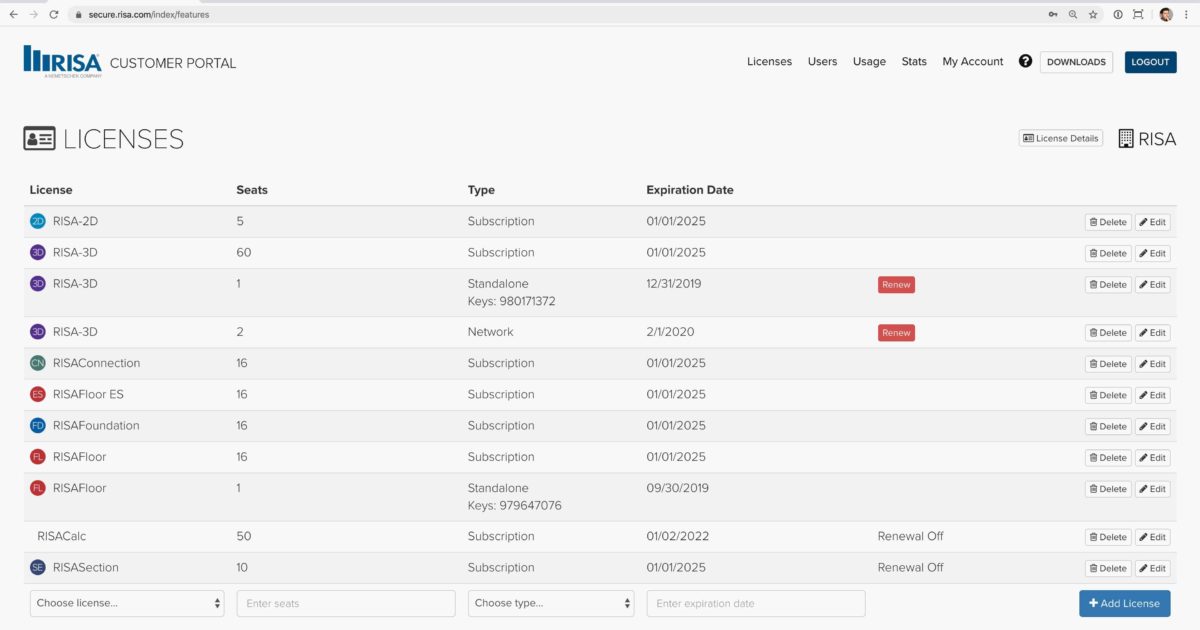Open the help question mark icon

tap(1025, 61)
